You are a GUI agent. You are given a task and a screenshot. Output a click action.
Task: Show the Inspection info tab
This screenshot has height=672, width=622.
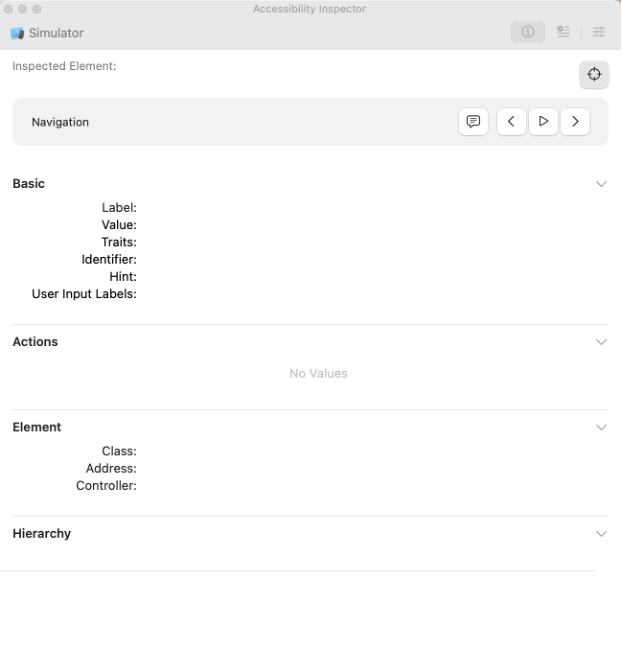528,32
